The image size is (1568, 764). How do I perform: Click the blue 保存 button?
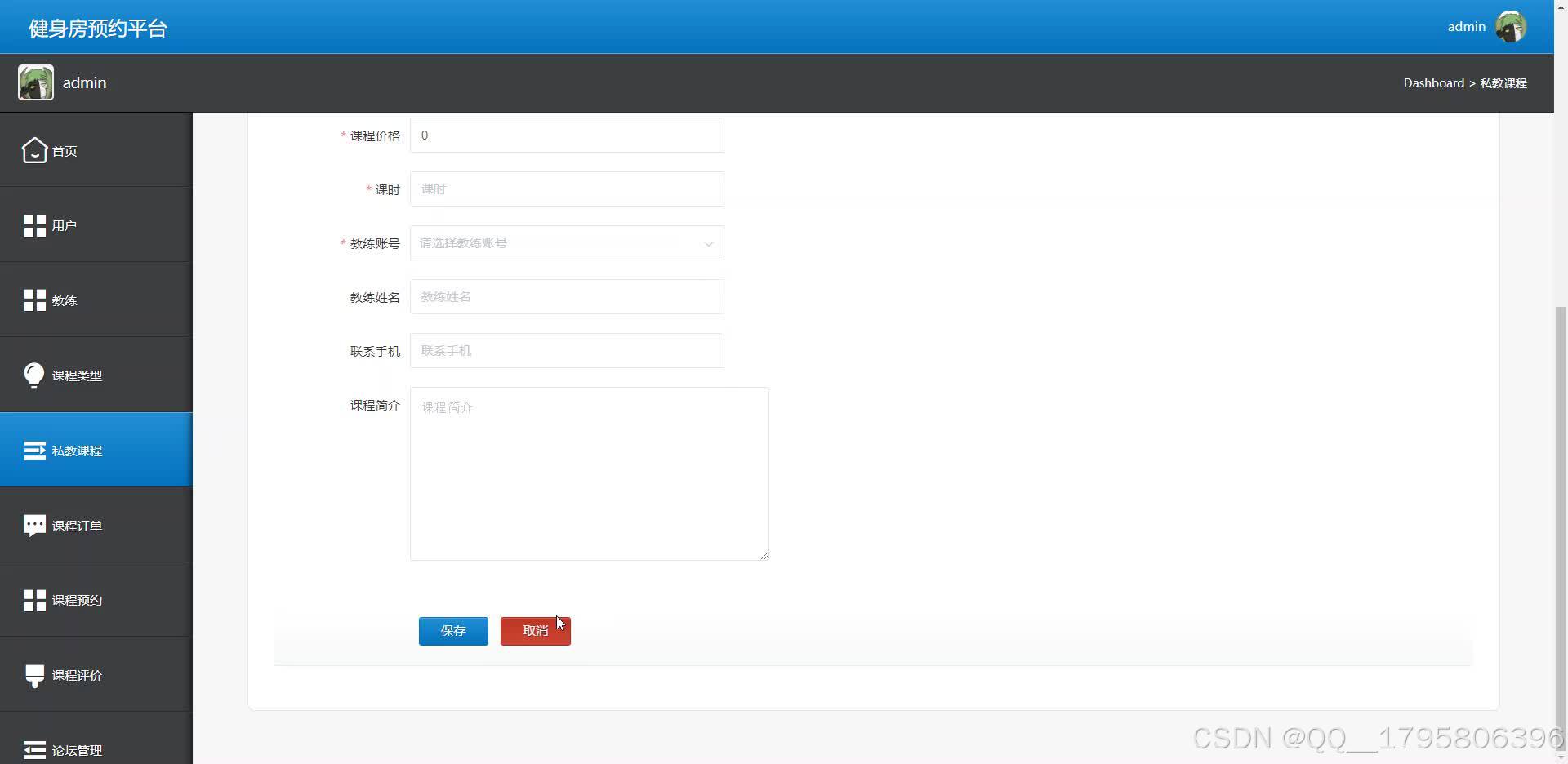point(453,631)
